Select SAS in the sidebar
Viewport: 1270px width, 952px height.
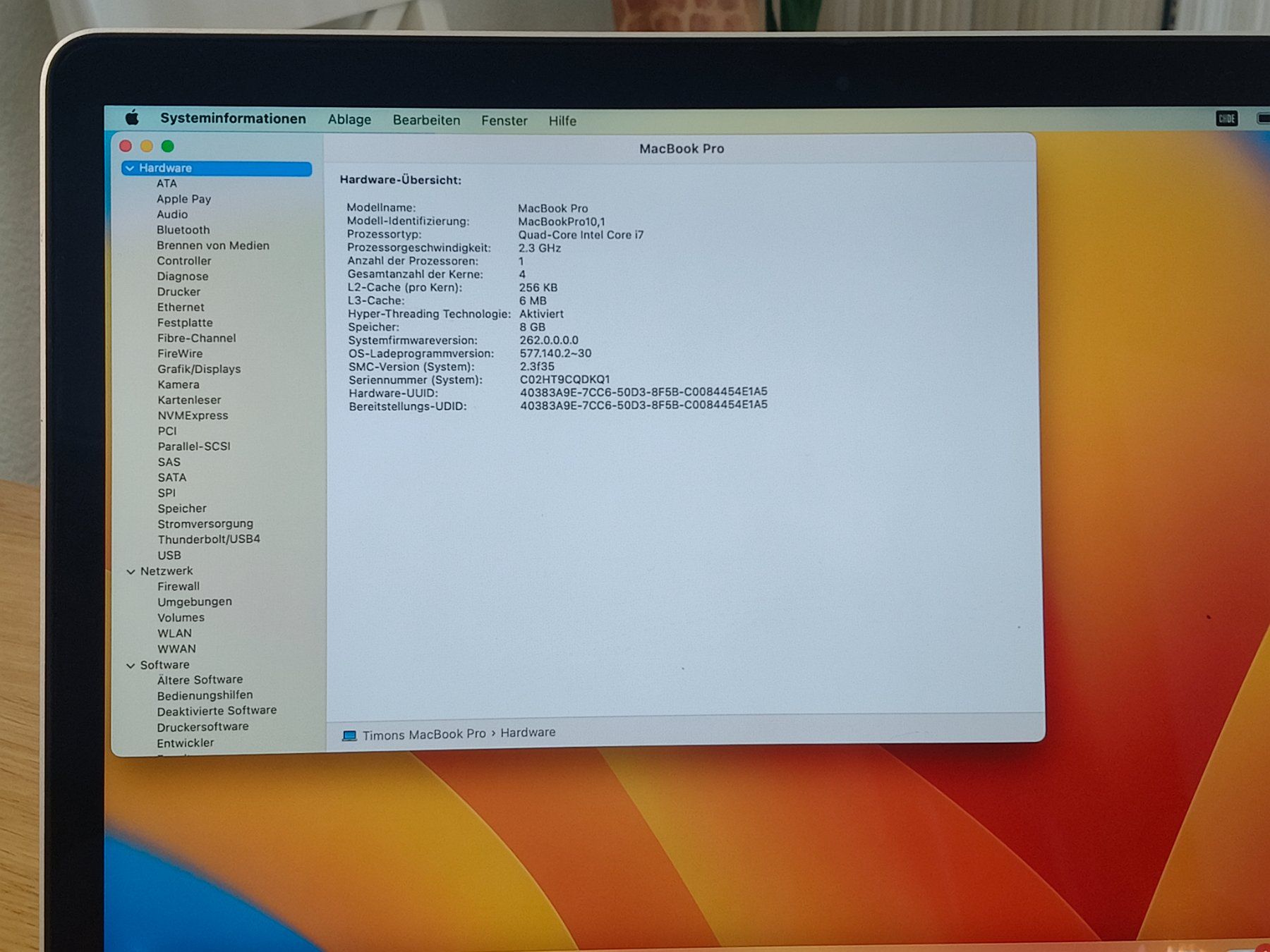pos(169,462)
